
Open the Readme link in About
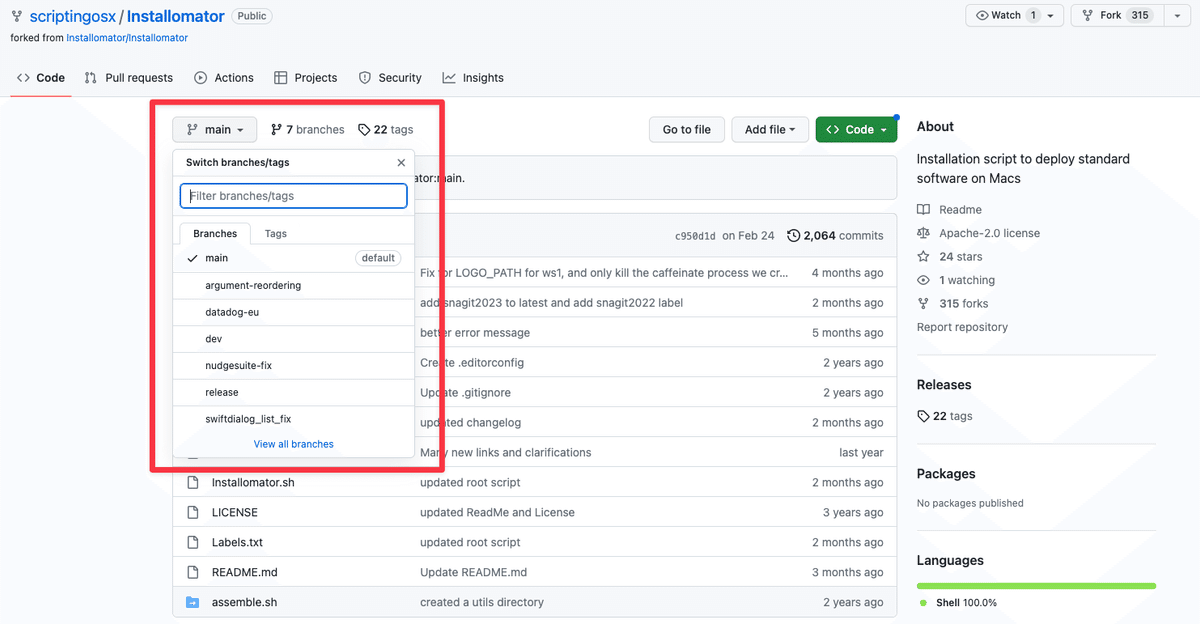point(960,210)
